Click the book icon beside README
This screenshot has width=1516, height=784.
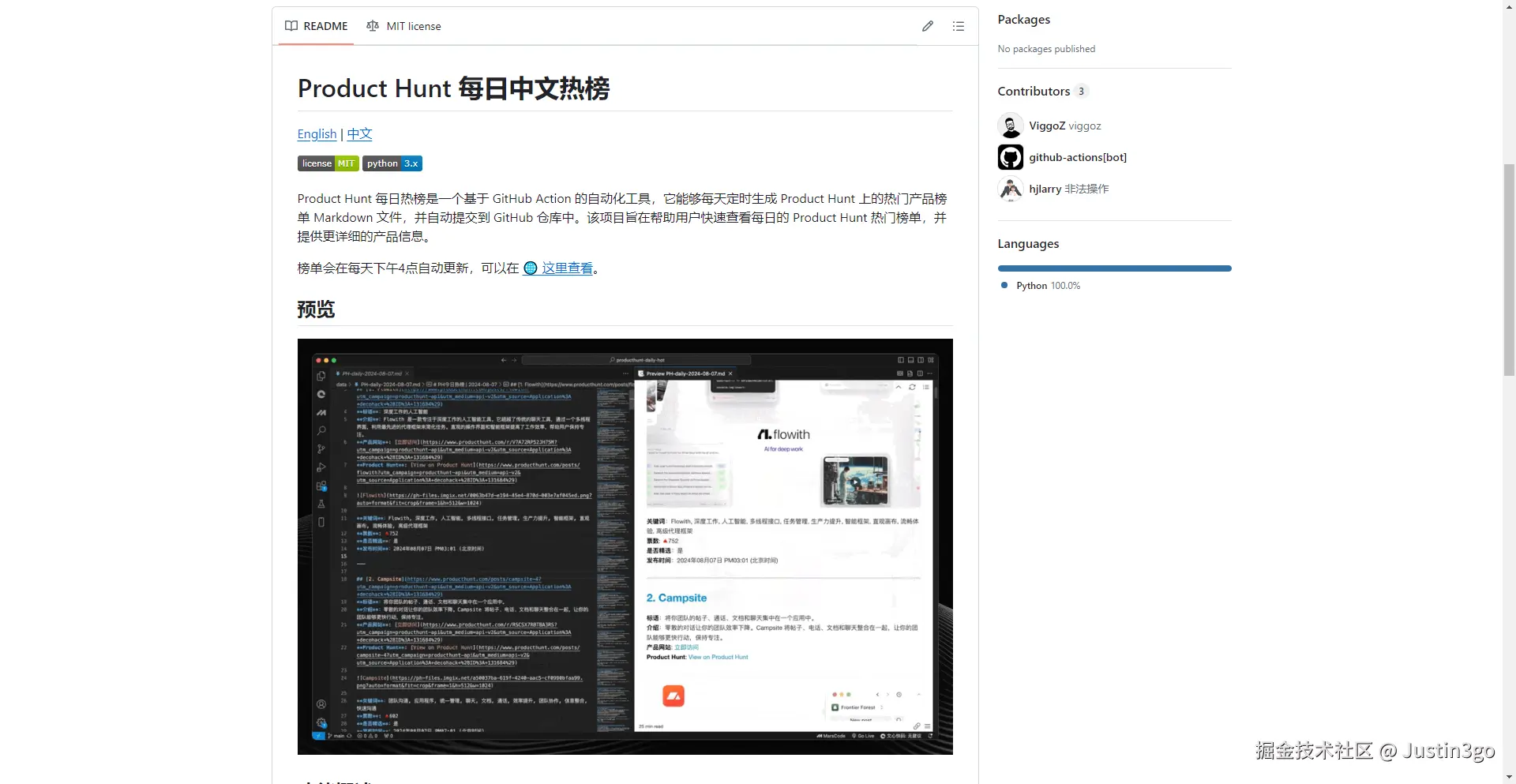291,26
